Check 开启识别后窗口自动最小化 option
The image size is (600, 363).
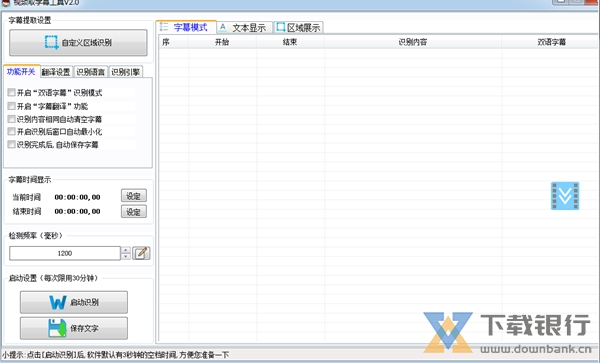pyautogui.click(x=11, y=132)
